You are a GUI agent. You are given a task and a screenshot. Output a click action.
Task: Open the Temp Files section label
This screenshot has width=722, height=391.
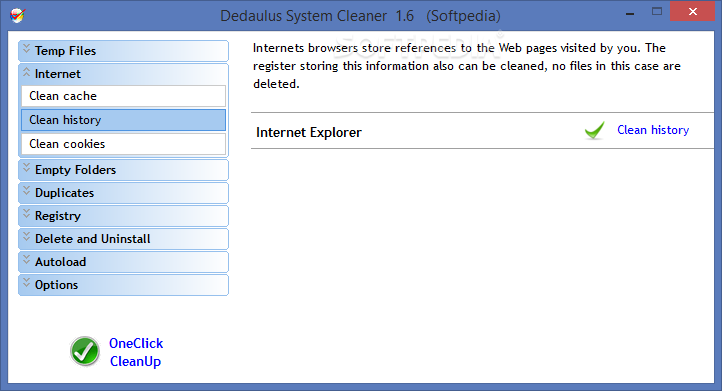pyautogui.click(x=65, y=51)
